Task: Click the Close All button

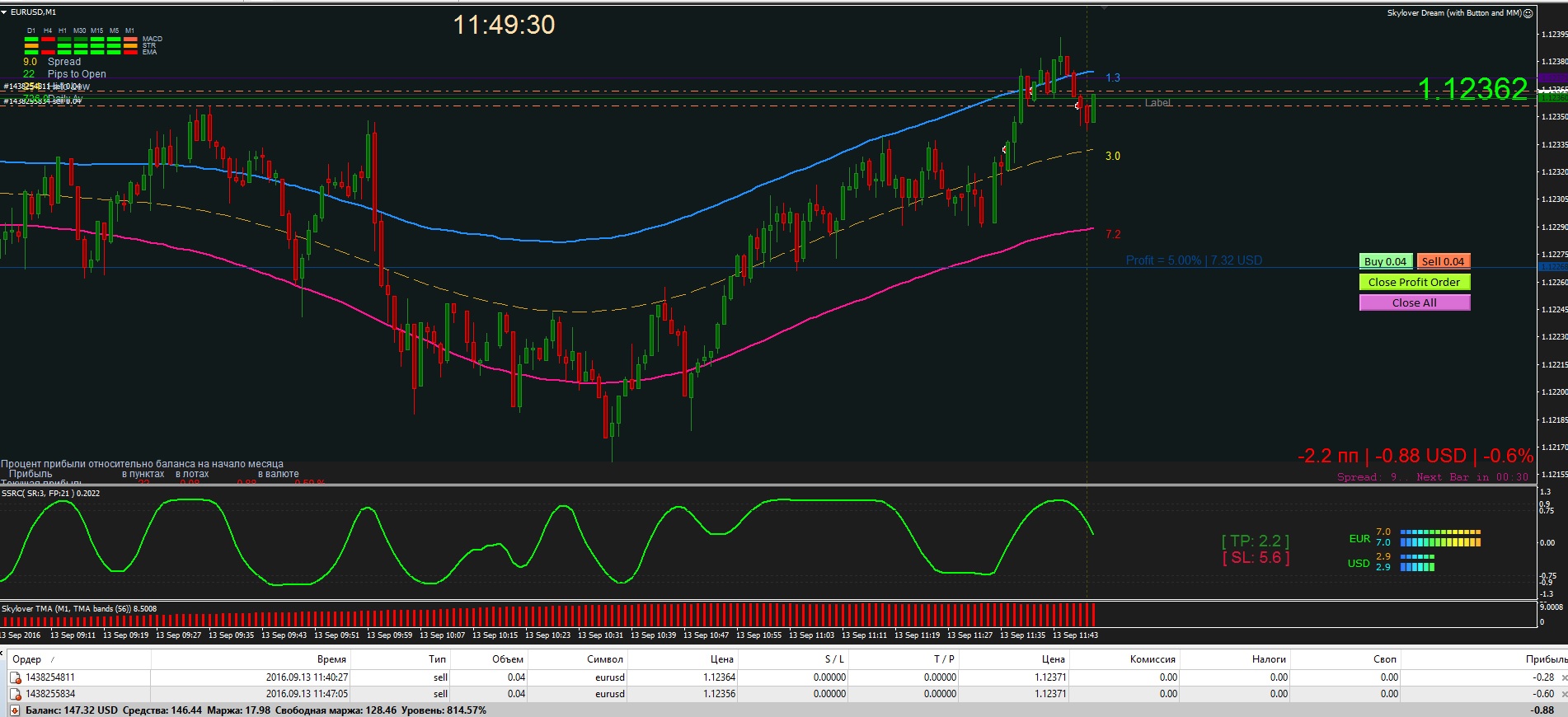Action: point(1415,302)
